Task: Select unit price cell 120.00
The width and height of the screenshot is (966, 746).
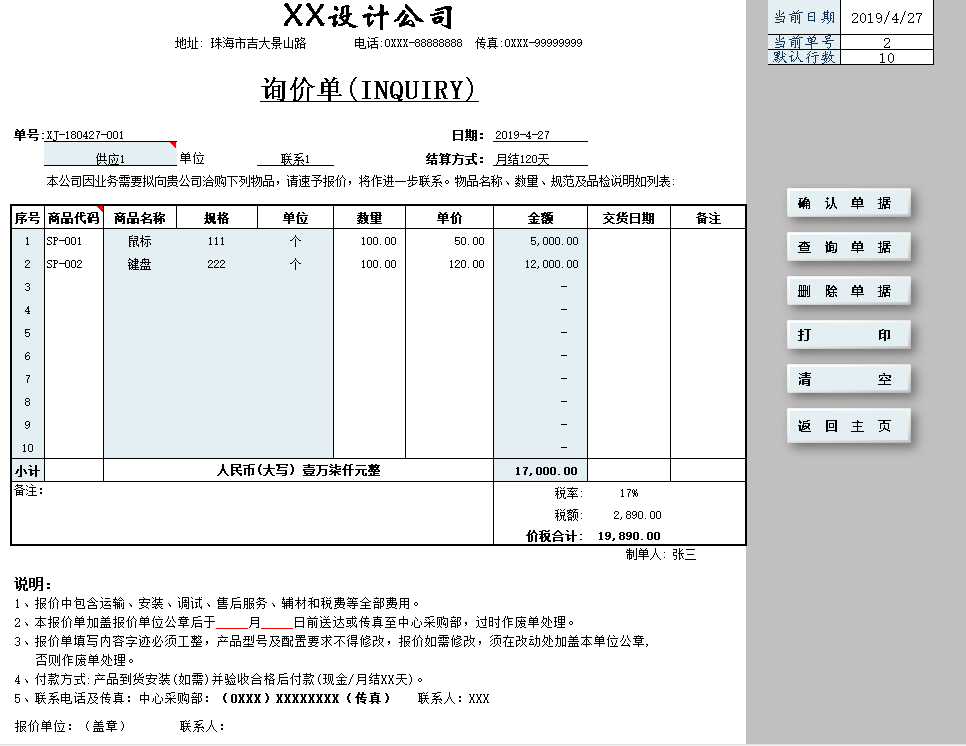Action: (x=449, y=264)
